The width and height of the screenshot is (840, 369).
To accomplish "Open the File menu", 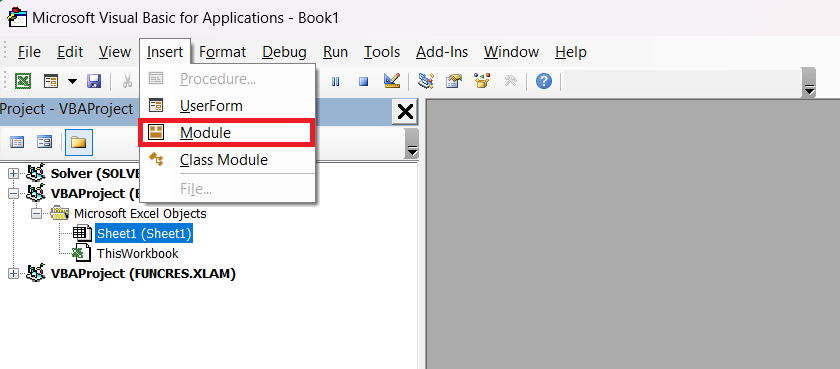I will click(x=29, y=52).
